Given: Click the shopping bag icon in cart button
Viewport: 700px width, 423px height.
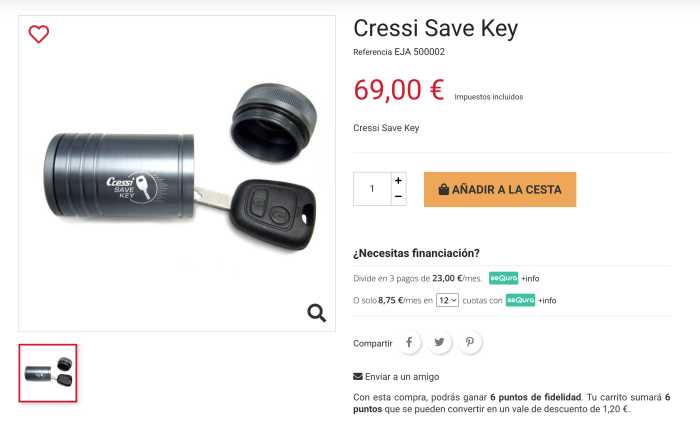Looking at the screenshot, I should 443,190.
